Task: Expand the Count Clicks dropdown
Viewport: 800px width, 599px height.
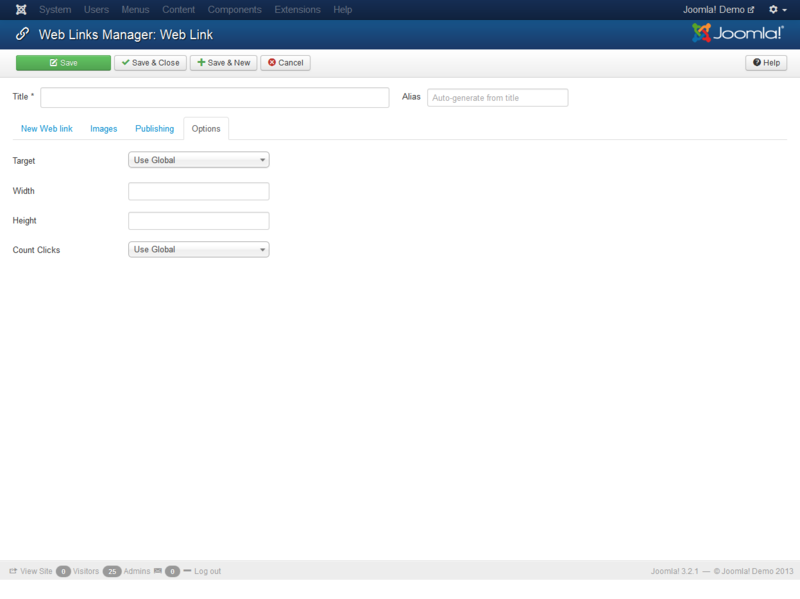Action: [198, 249]
